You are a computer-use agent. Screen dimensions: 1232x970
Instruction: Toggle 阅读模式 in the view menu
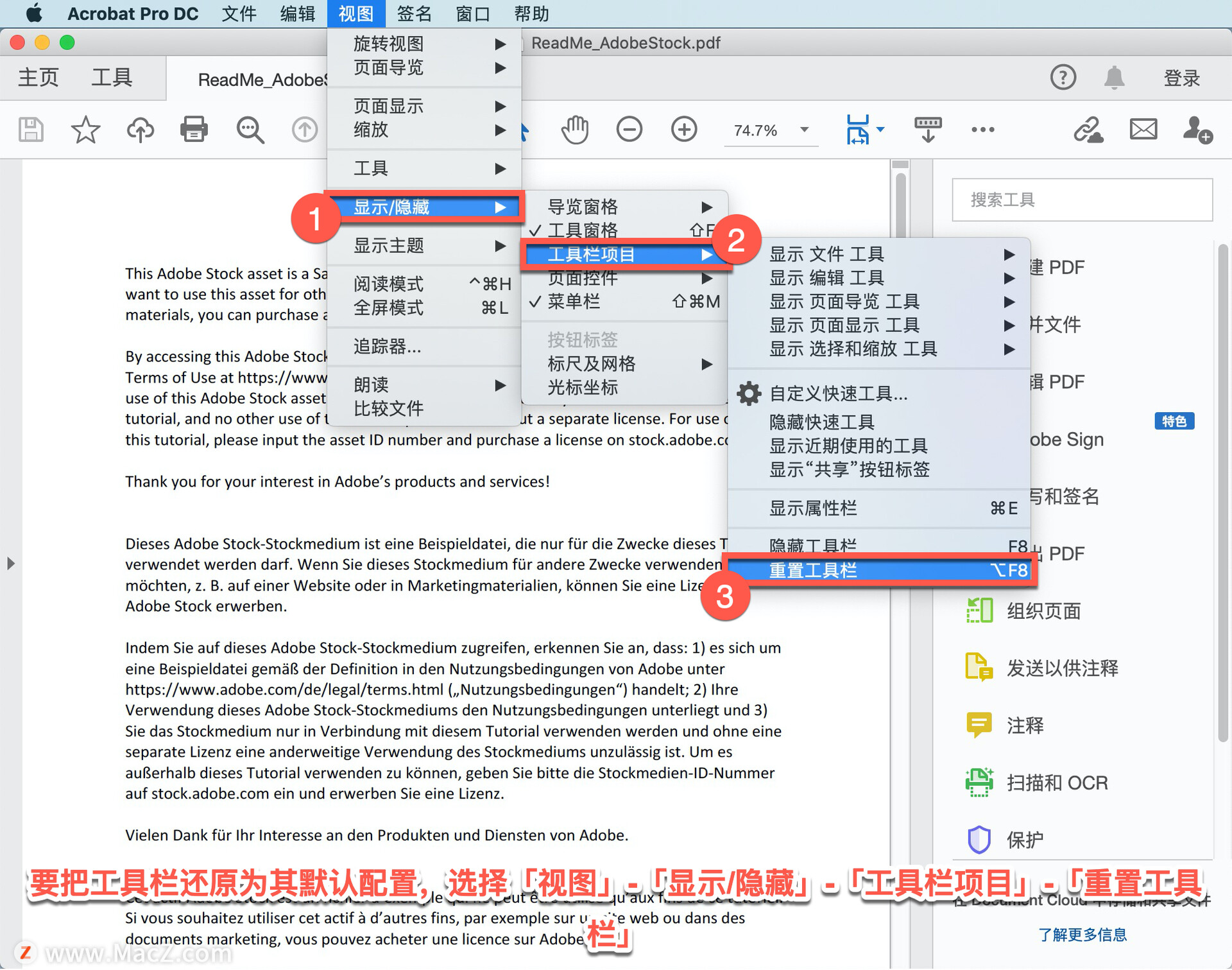click(x=424, y=283)
